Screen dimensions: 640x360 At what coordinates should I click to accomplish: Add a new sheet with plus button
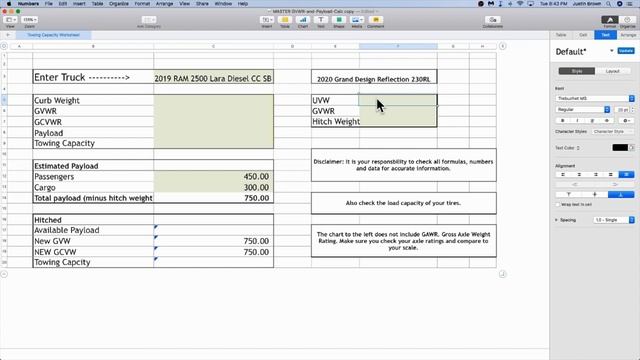coord(8,35)
